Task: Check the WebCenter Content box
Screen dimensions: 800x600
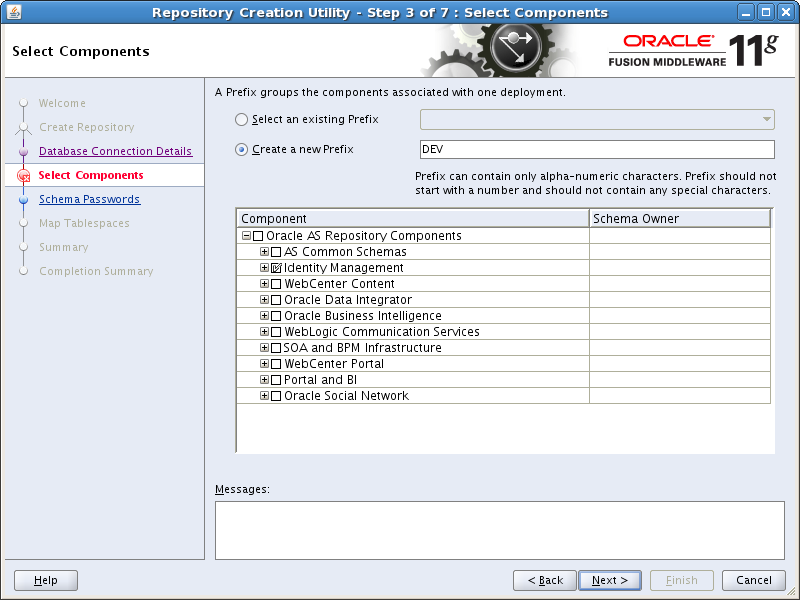Action: tap(276, 284)
